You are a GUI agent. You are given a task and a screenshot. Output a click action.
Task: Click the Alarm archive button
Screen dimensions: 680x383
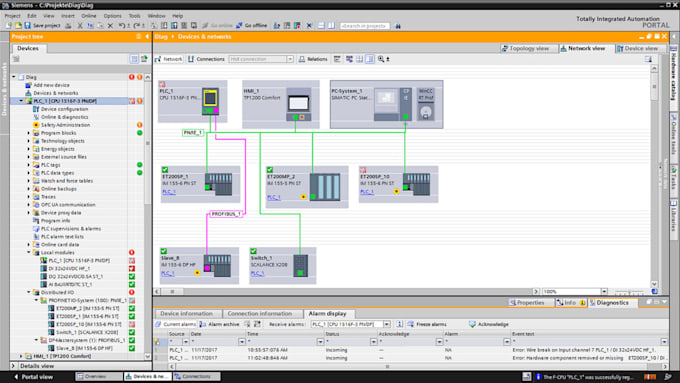pyautogui.click(x=219, y=324)
